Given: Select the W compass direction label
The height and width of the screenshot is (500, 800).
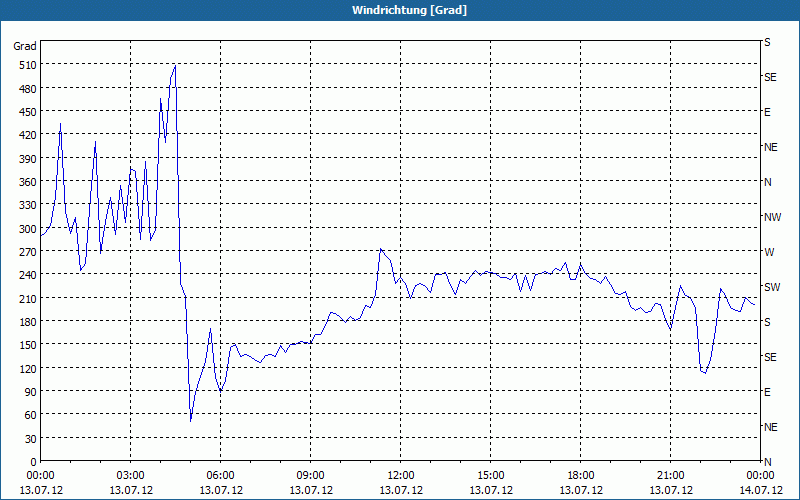Looking at the screenshot, I should tap(769, 252).
